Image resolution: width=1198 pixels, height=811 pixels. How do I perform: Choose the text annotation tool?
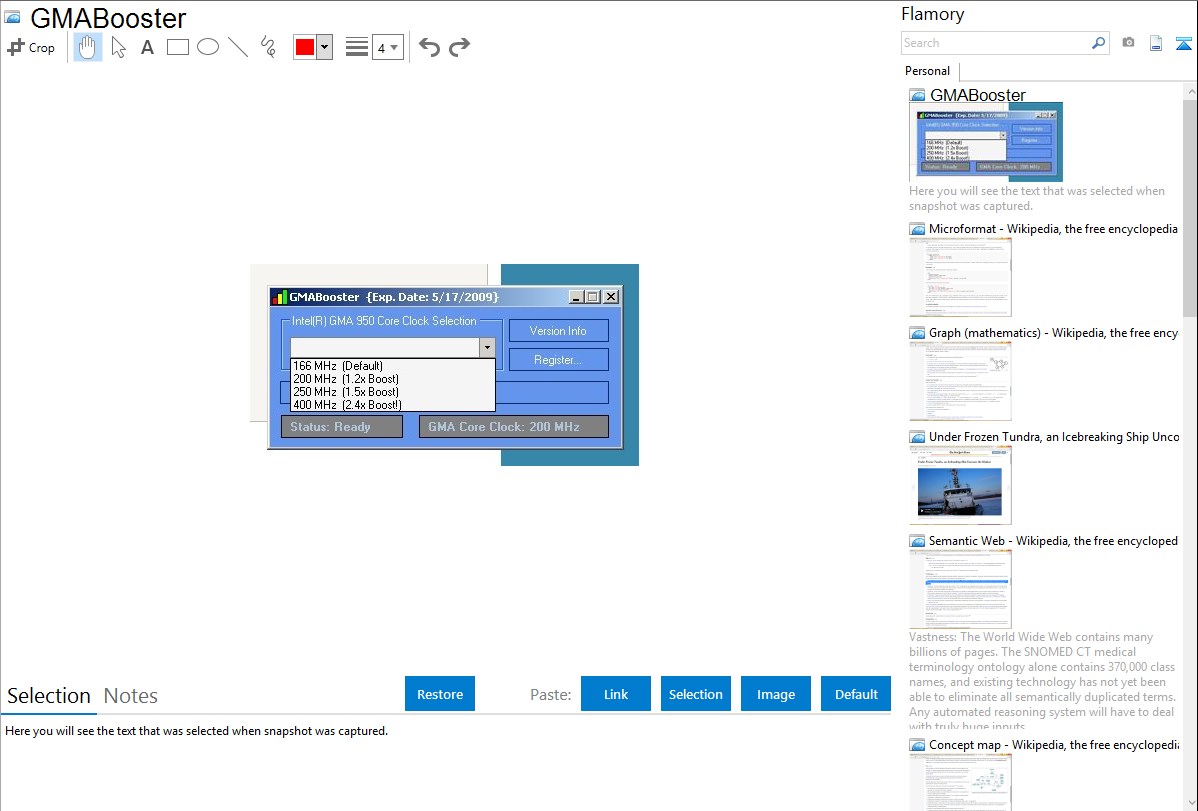(x=147, y=47)
